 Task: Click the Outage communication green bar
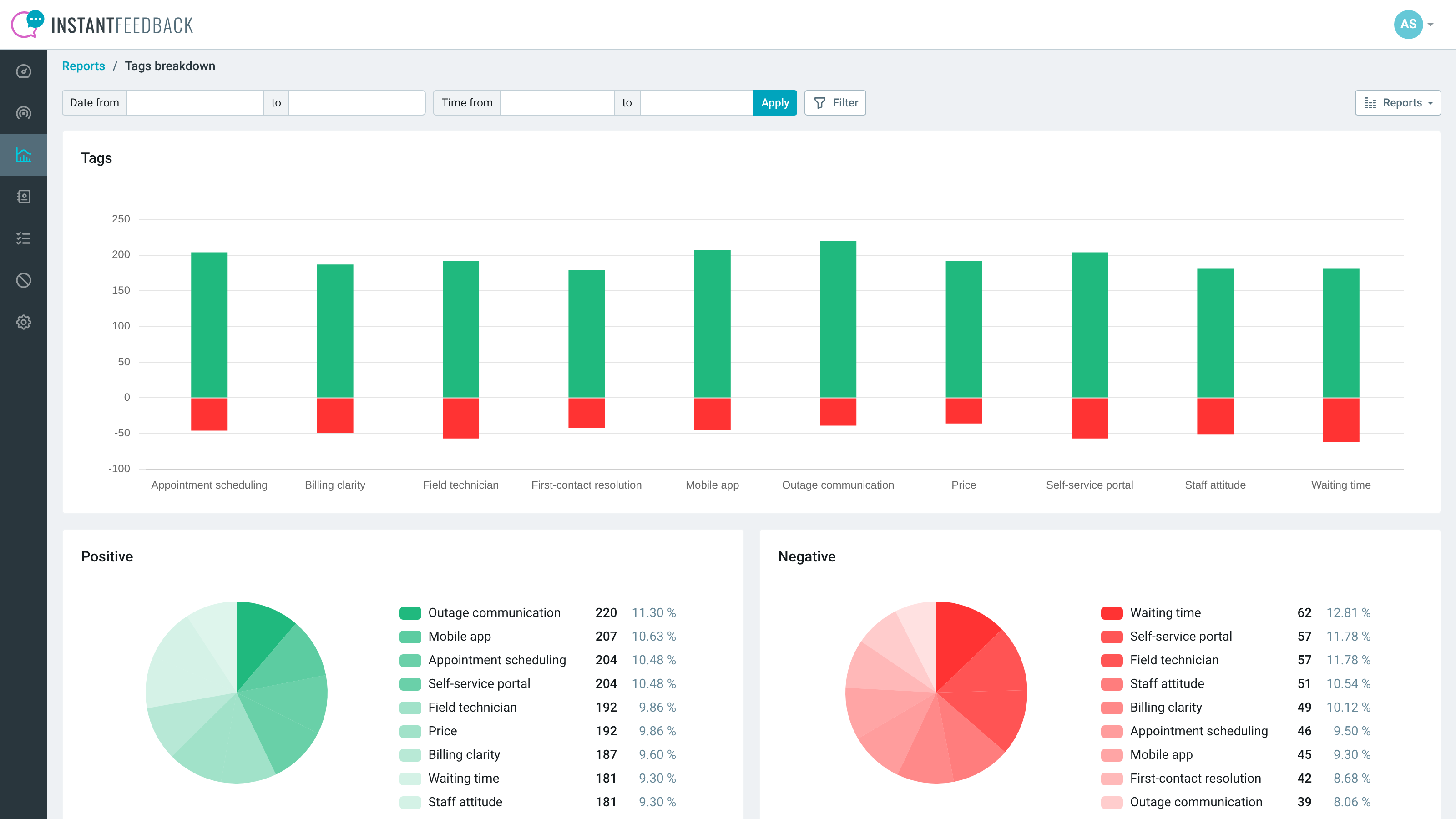pyautogui.click(x=838, y=319)
